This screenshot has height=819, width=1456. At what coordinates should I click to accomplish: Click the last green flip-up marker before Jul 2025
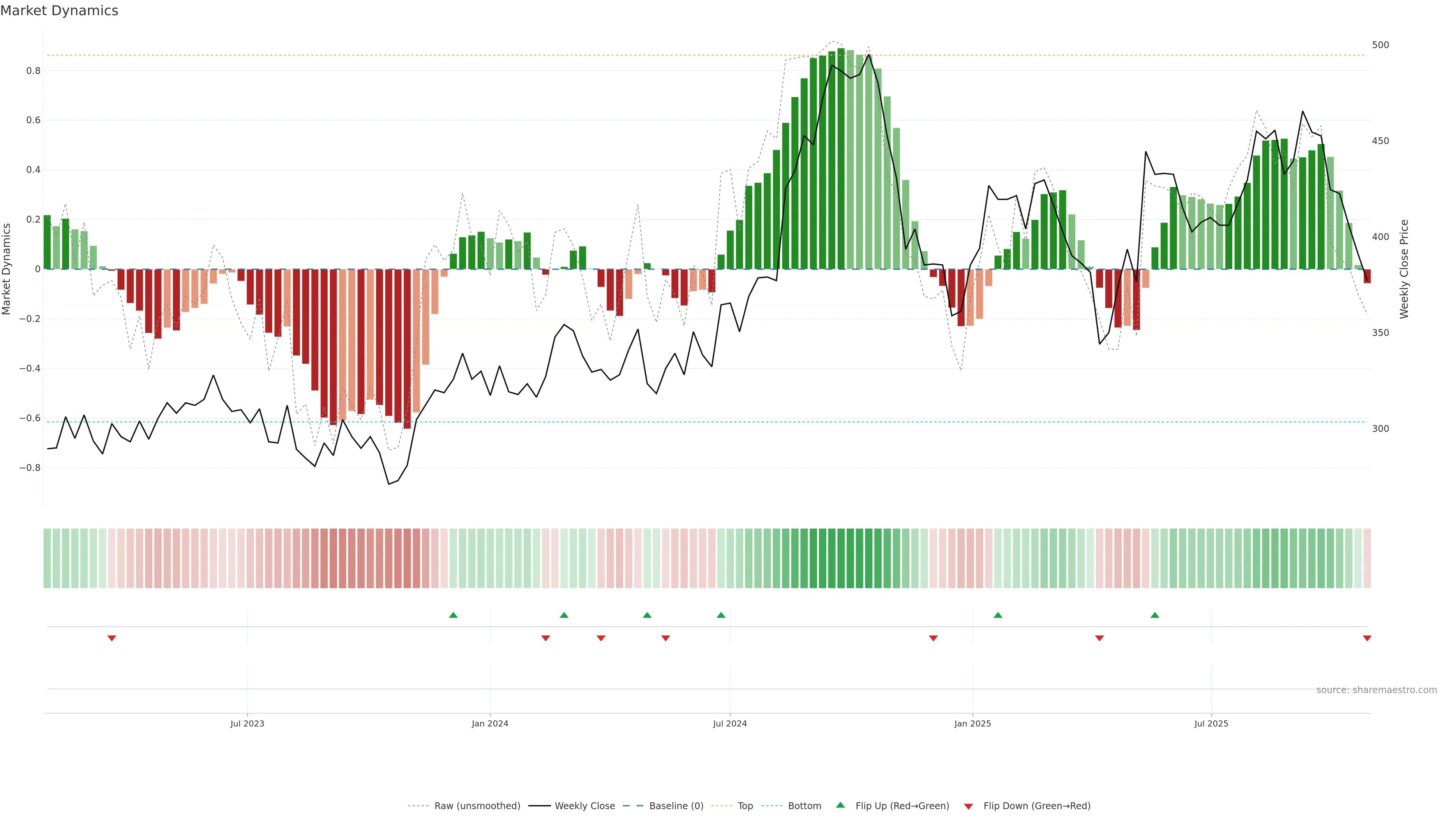coord(1155,615)
